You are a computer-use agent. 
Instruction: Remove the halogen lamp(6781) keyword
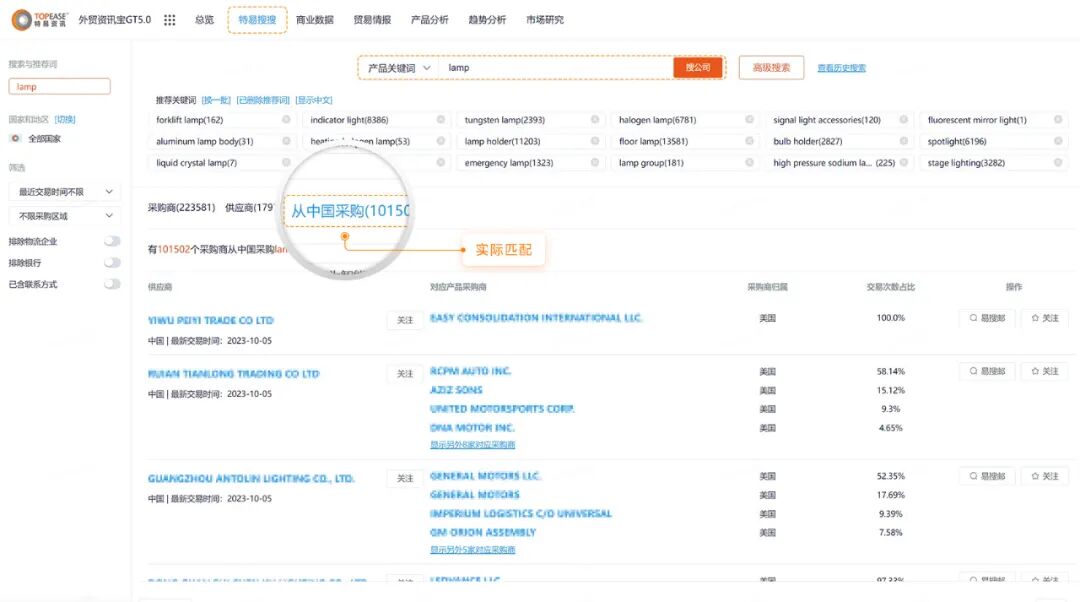[x=749, y=120]
